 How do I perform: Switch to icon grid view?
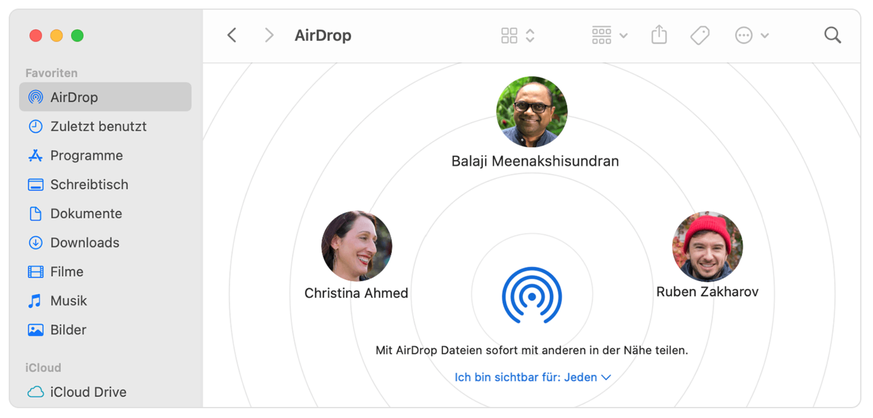(x=509, y=36)
